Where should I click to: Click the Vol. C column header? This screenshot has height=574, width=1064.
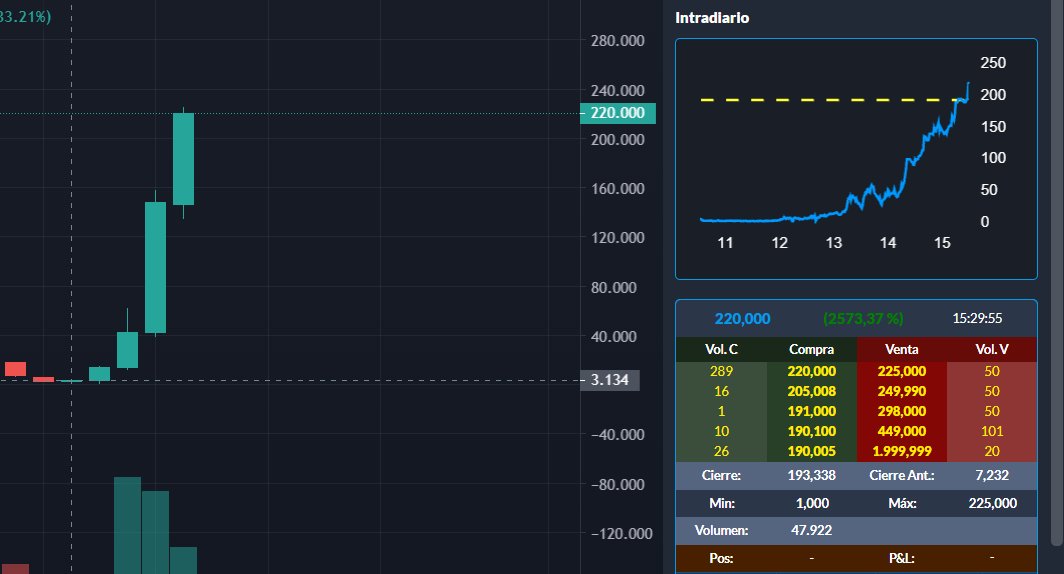pyautogui.click(x=721, y=349)
